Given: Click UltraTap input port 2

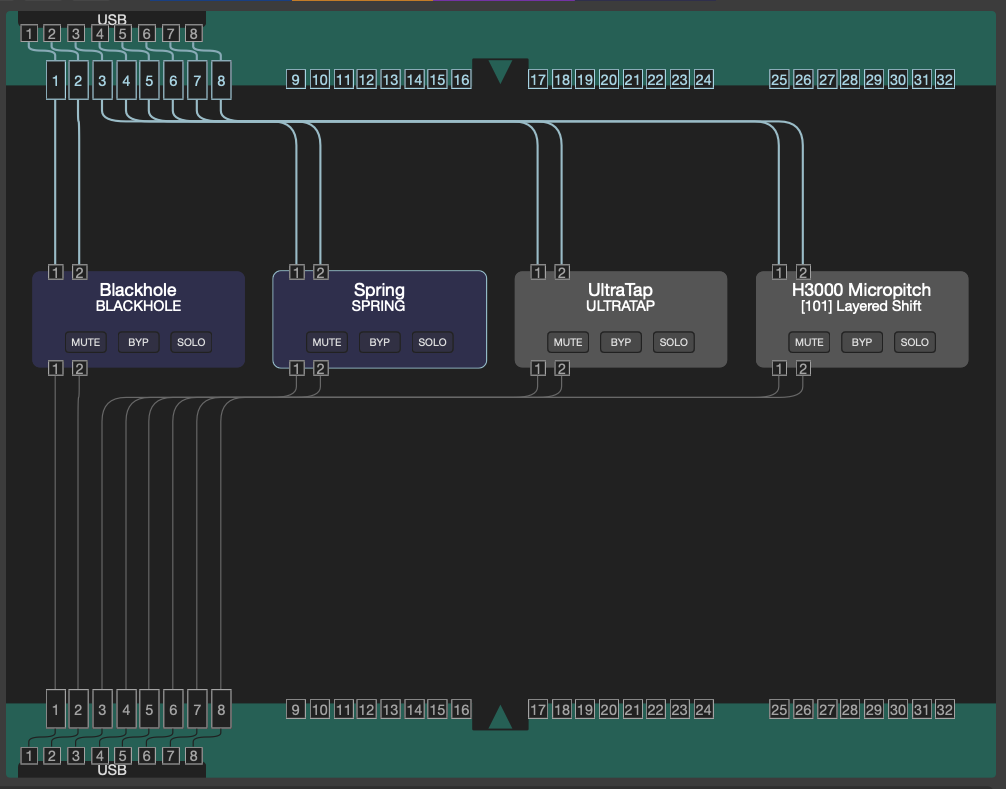Looking at the screenshot, I should (562, 272).
